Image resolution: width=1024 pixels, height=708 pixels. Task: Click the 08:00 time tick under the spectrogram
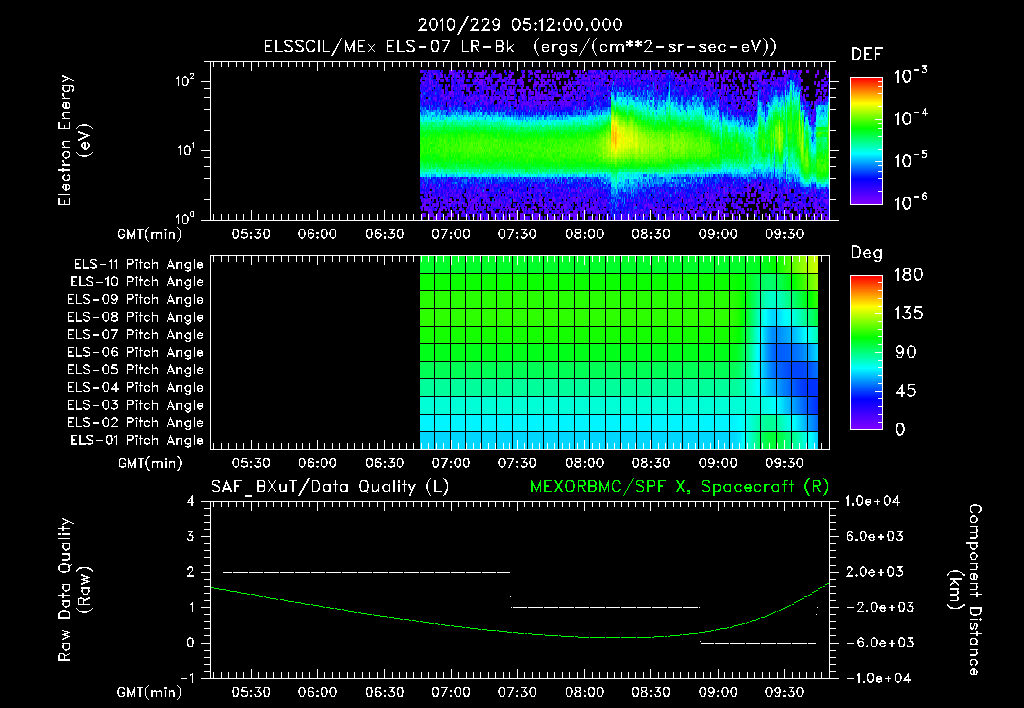coord(584,234)
